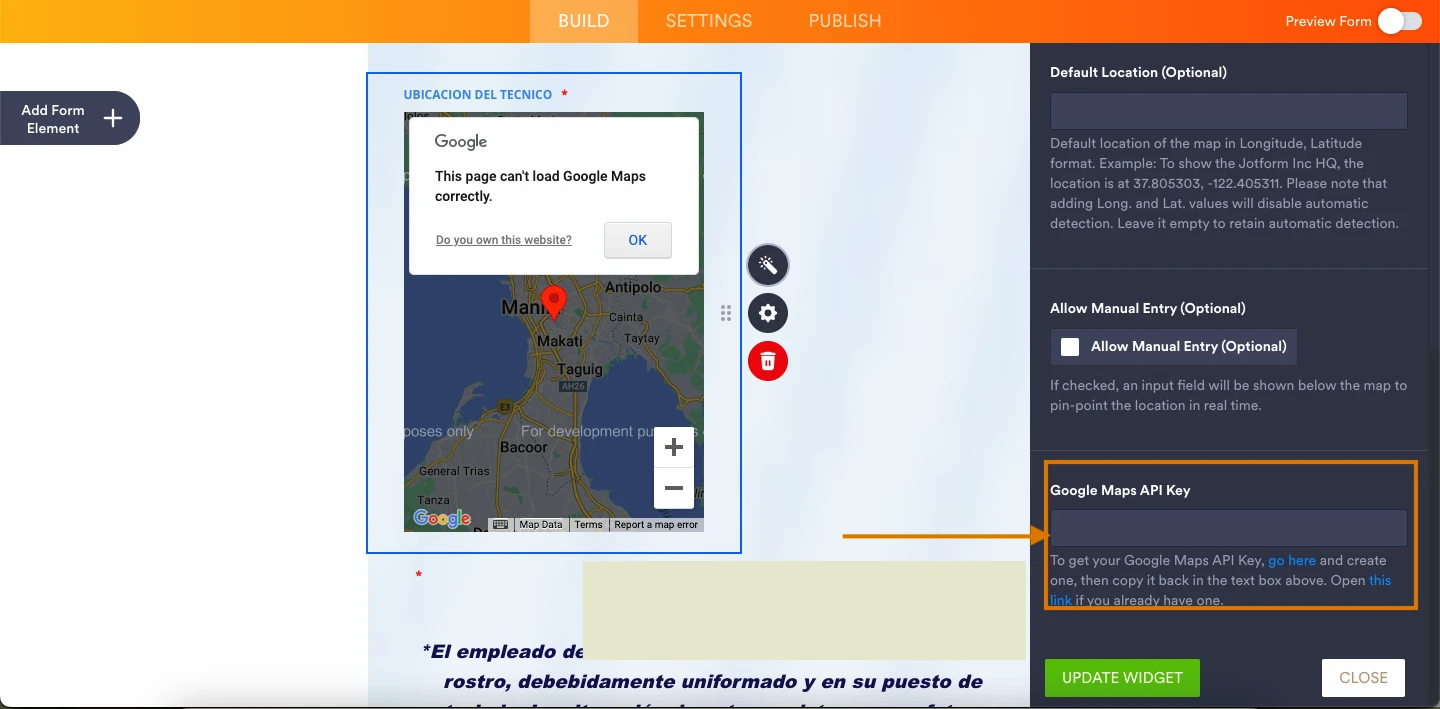Switch to the SETTINGS tab
Screen dimensions: 1440x709
[x=708, y=21]
